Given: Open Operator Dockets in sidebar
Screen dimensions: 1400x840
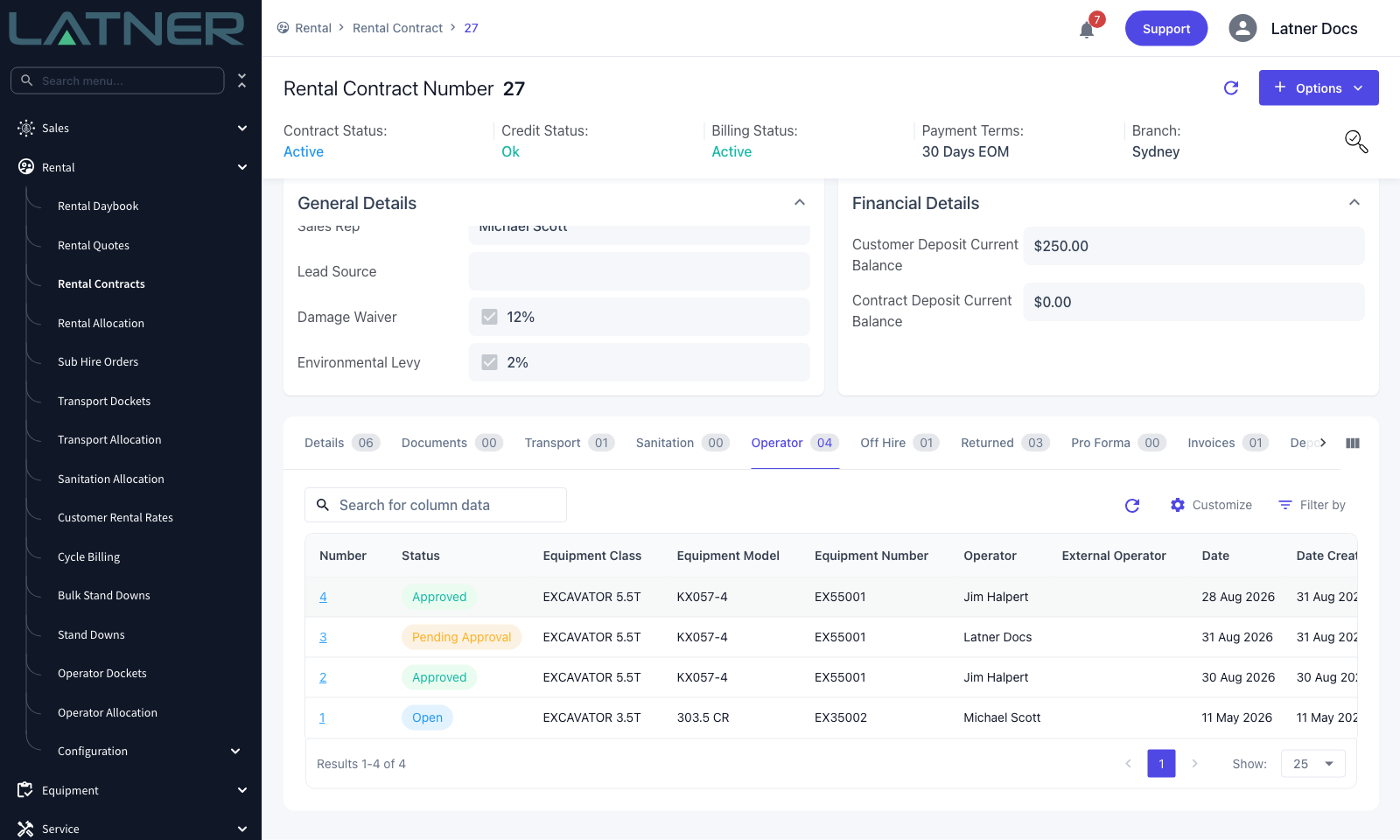Looking at the screenshot, I should tap(101, 674).
